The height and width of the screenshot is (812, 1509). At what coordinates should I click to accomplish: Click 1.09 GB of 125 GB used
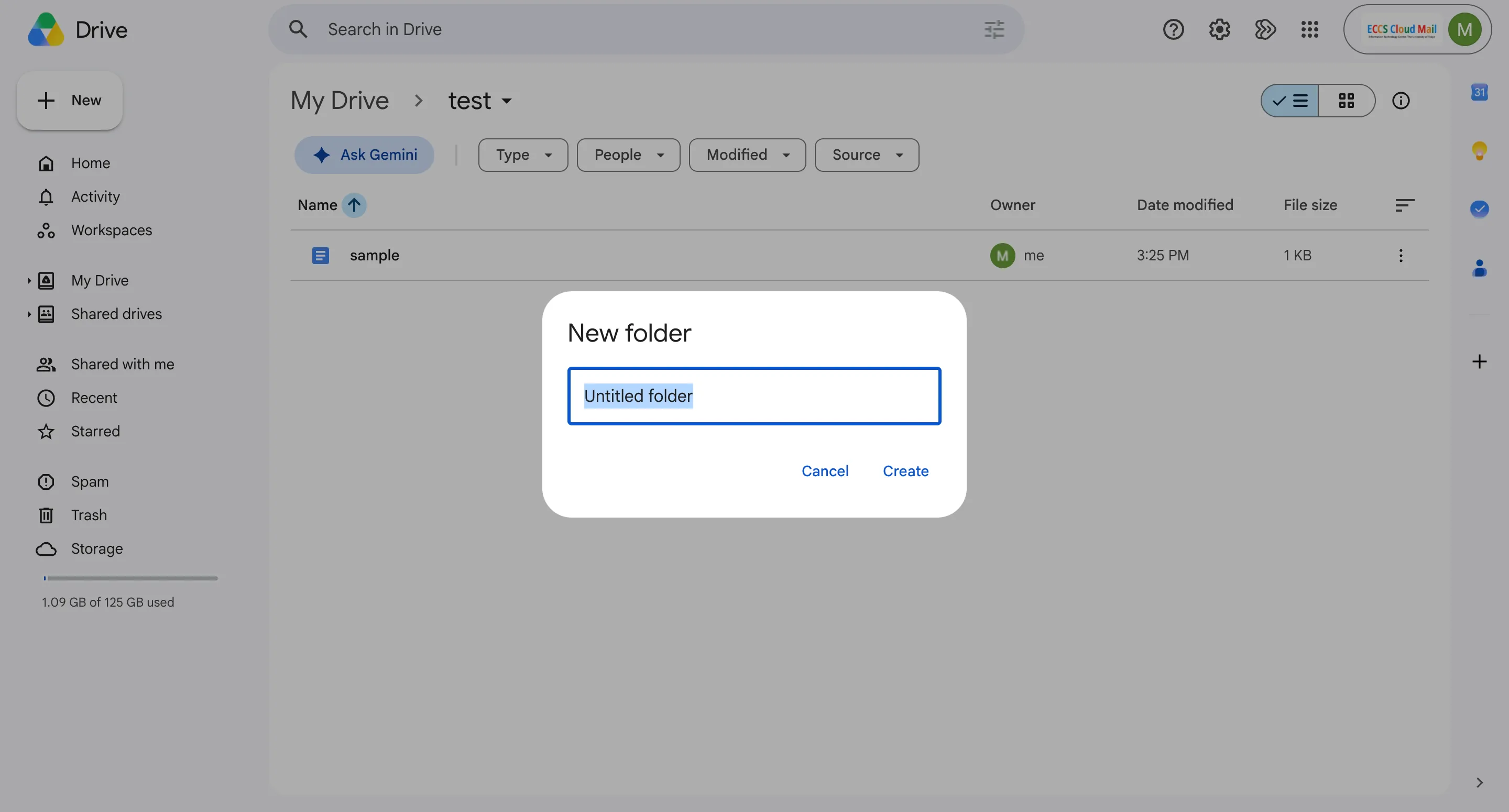[x=108, y=602]
